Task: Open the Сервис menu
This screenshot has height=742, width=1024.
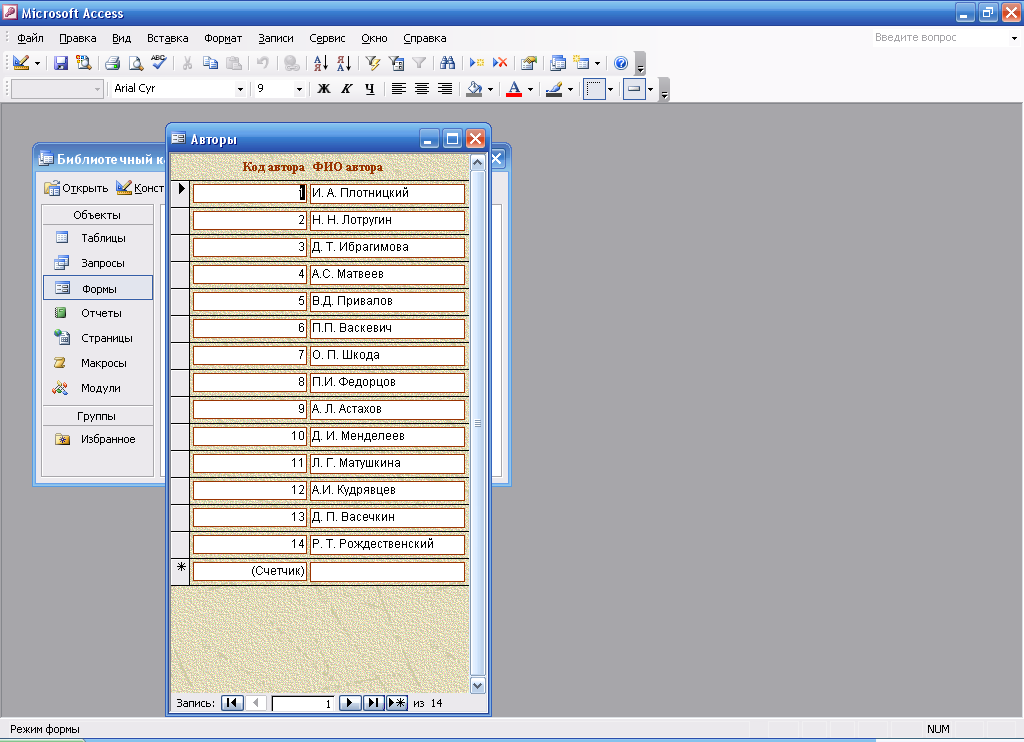Action: 327,38
